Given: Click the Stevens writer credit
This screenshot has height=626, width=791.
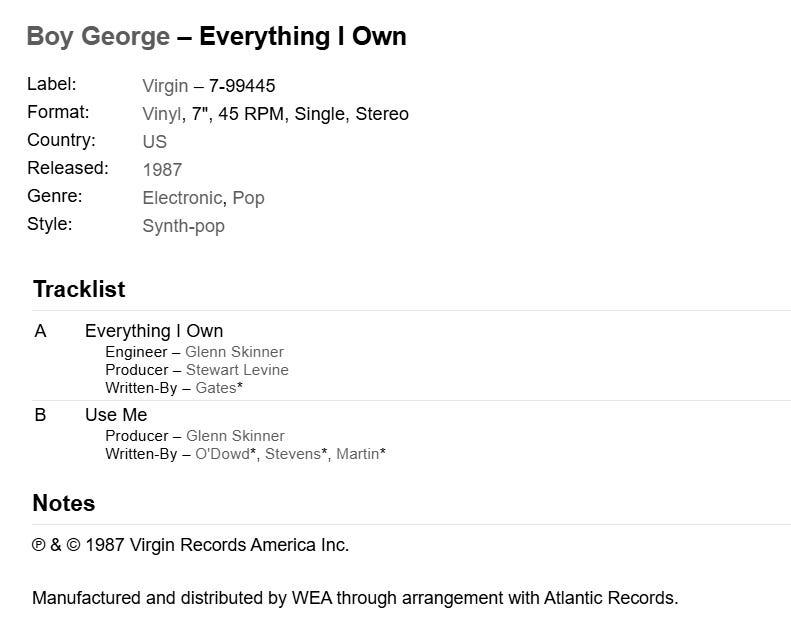Looking at the screenshot, I should [293, 454].
